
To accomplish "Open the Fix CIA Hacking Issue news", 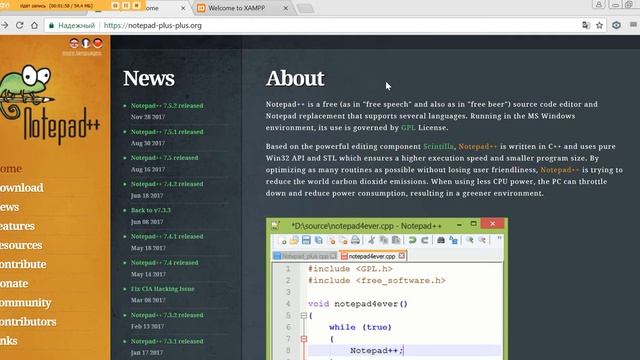I will click(x=162, y=289).
